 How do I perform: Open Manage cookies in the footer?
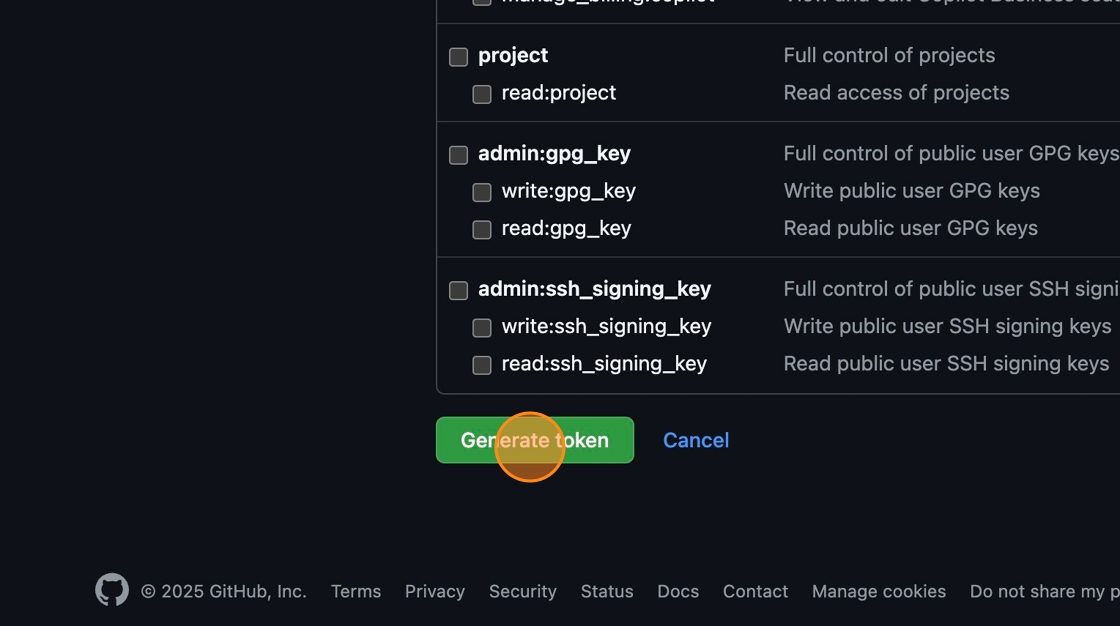(879, 591)
